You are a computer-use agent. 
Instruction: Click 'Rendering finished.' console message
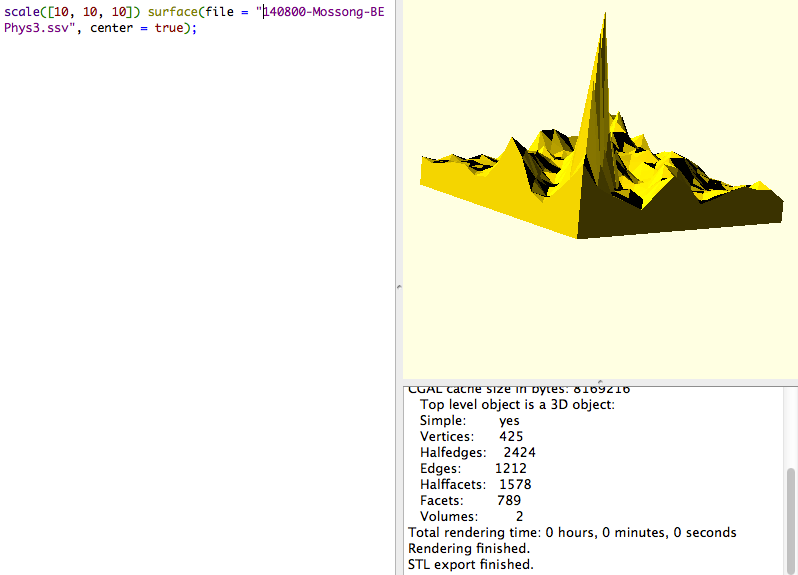point(469,549)
